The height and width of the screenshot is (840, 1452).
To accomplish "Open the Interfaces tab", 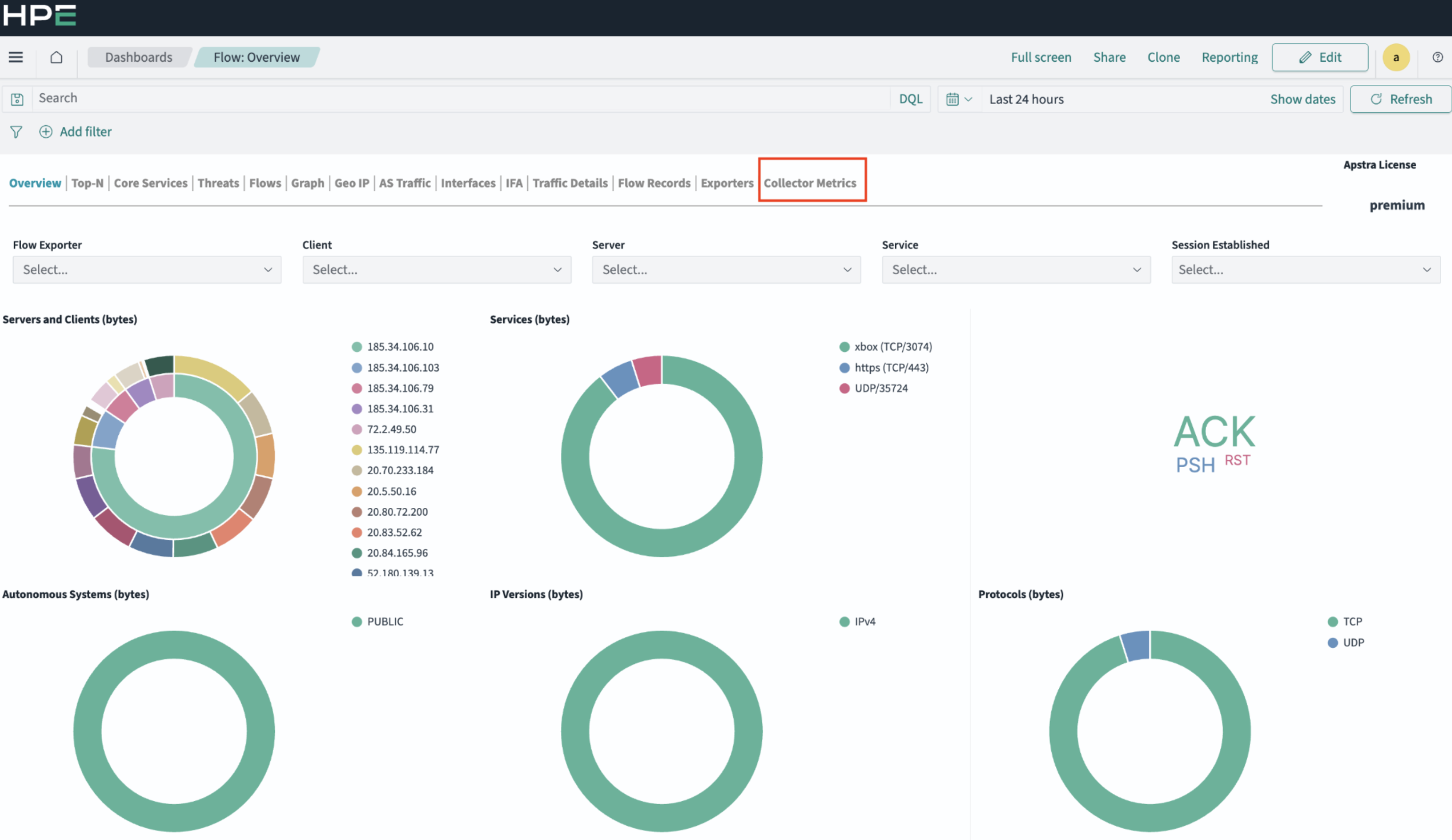I will (468, 183).
